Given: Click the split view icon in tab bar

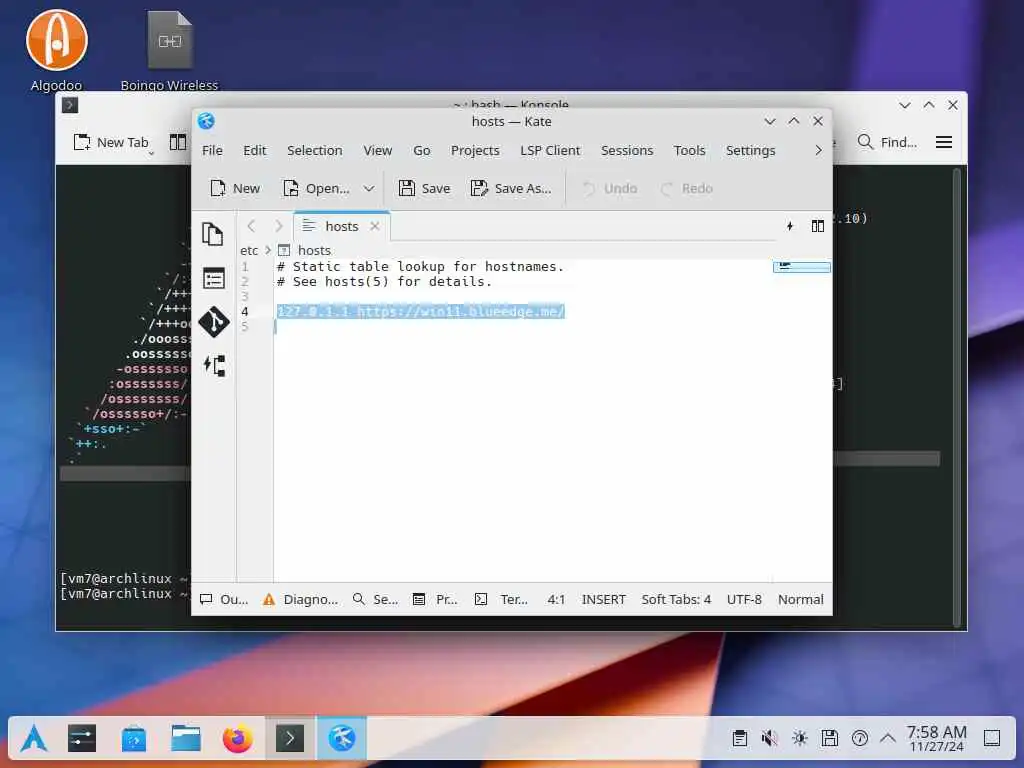Looking at the screenshot, I should pos(818,226).
